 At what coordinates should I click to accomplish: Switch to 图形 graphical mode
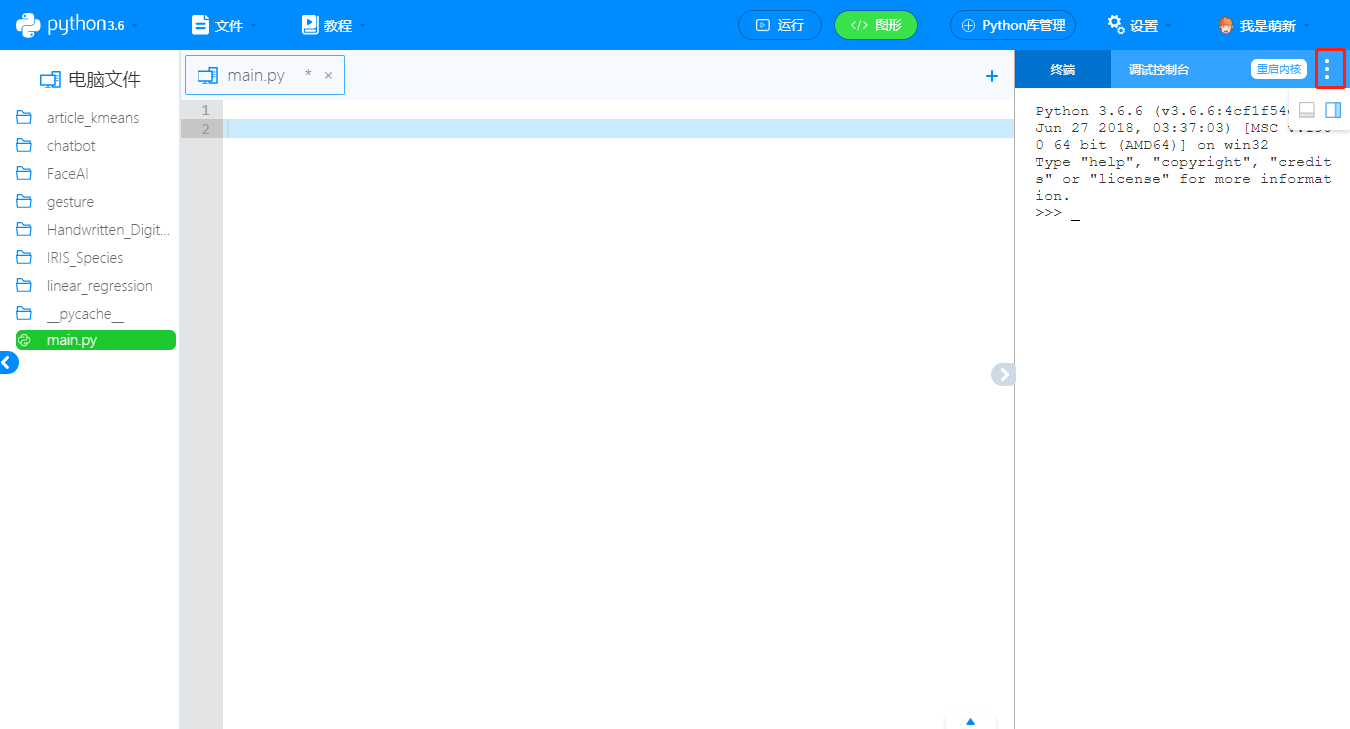876,25
